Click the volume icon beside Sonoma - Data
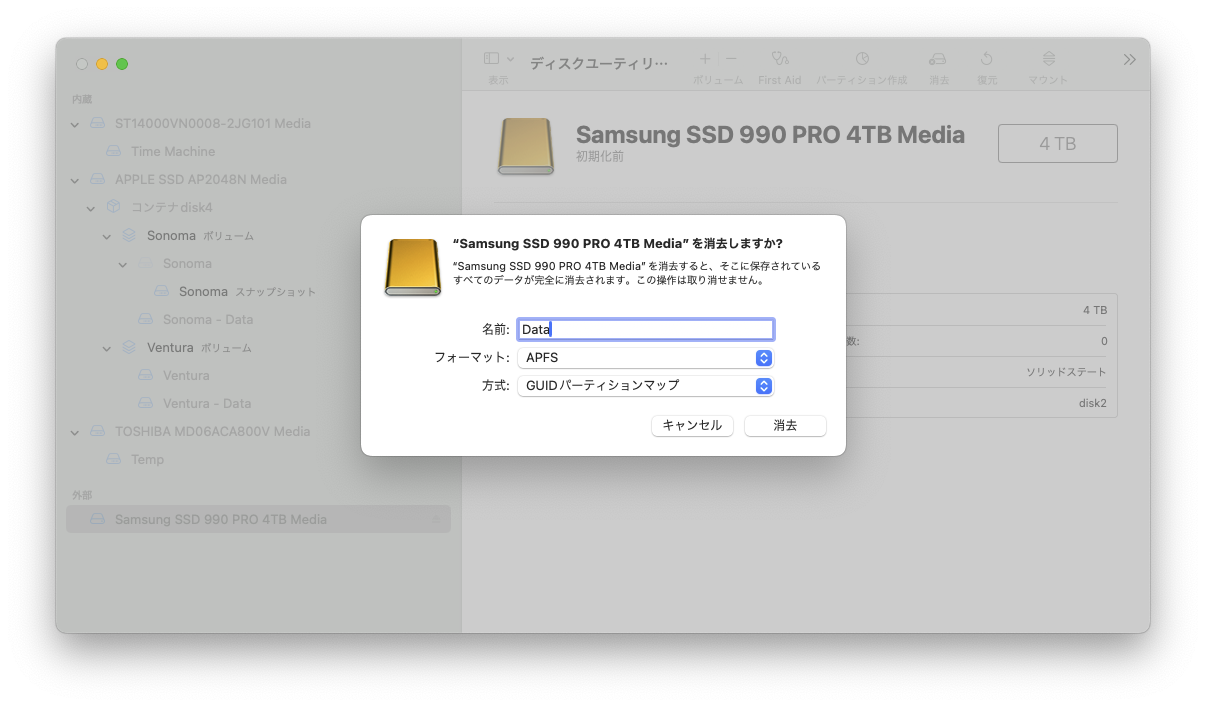The width and height of the screenshot is (1206, 707). tap(146, 319)
